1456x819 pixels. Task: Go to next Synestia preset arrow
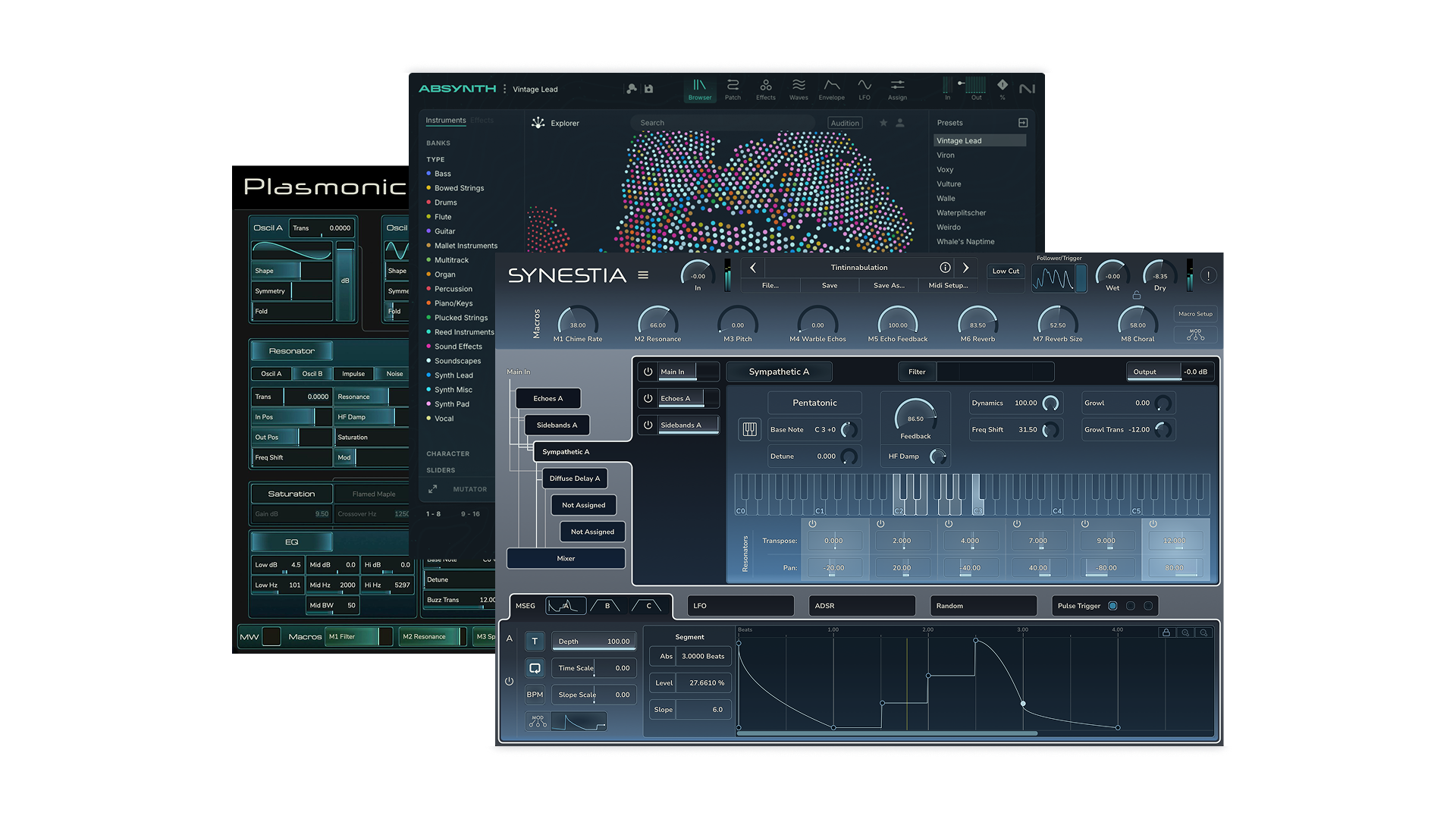tap(965, 268)
